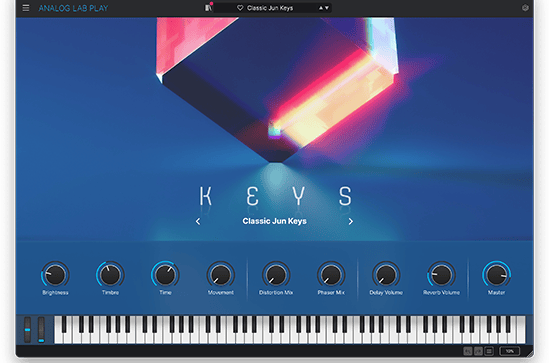Open settings via the top-right gear icon
549x363 pixels.
525,8
